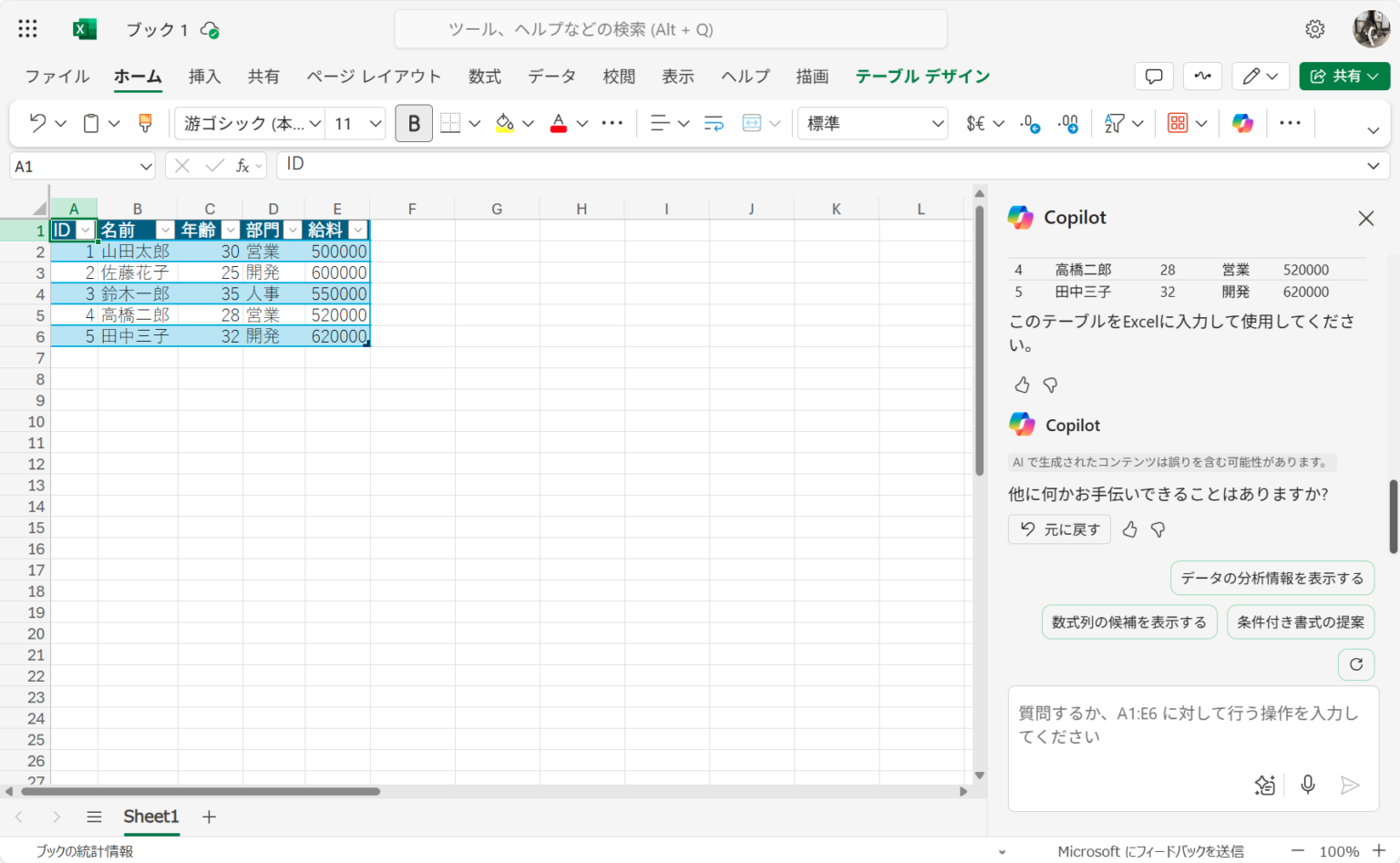The width and height of the screenshot is (1400, 863).
Task: Click 元に戻す in the Copilot pane
Action: (1058, 529)
